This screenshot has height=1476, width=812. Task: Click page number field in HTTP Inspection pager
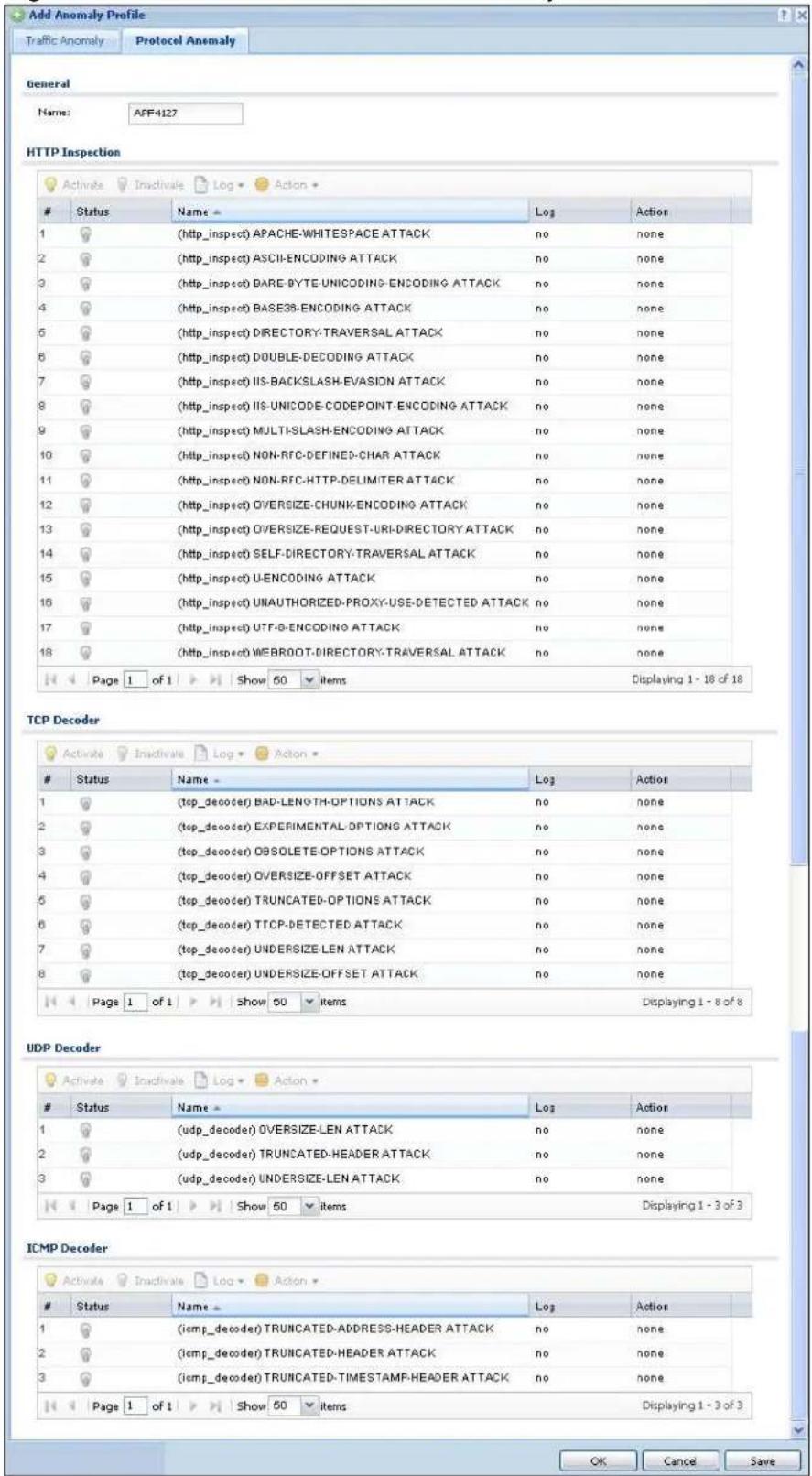135,680
